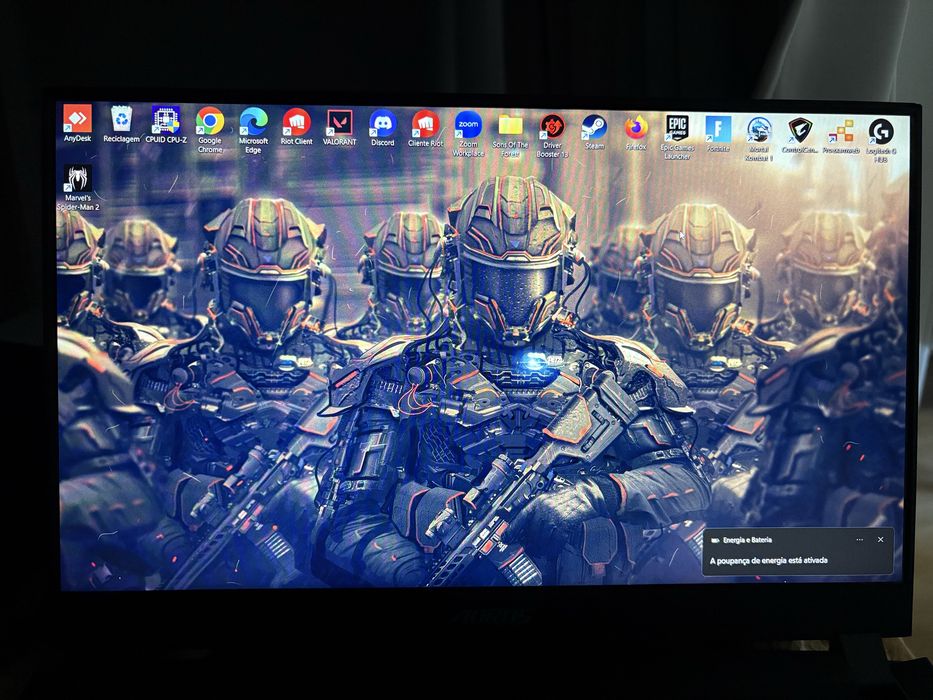
Task: Dismiss the Energia e Bateria notification
Action: tap(881, 540)
